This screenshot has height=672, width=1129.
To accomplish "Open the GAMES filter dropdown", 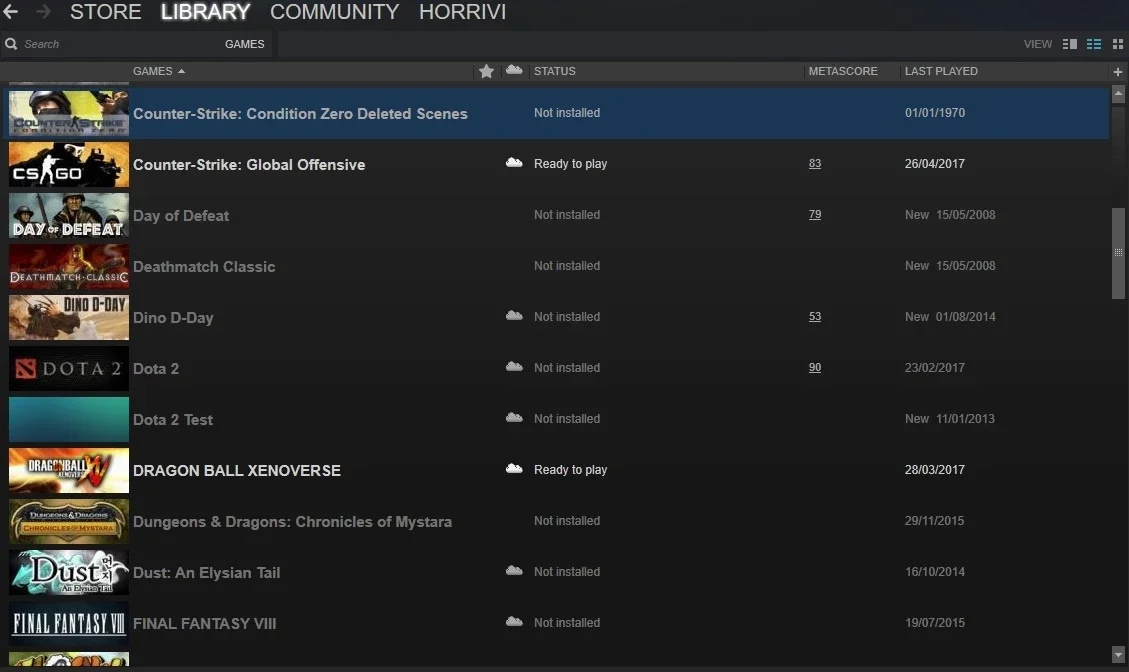I will [x=244, y=44].
